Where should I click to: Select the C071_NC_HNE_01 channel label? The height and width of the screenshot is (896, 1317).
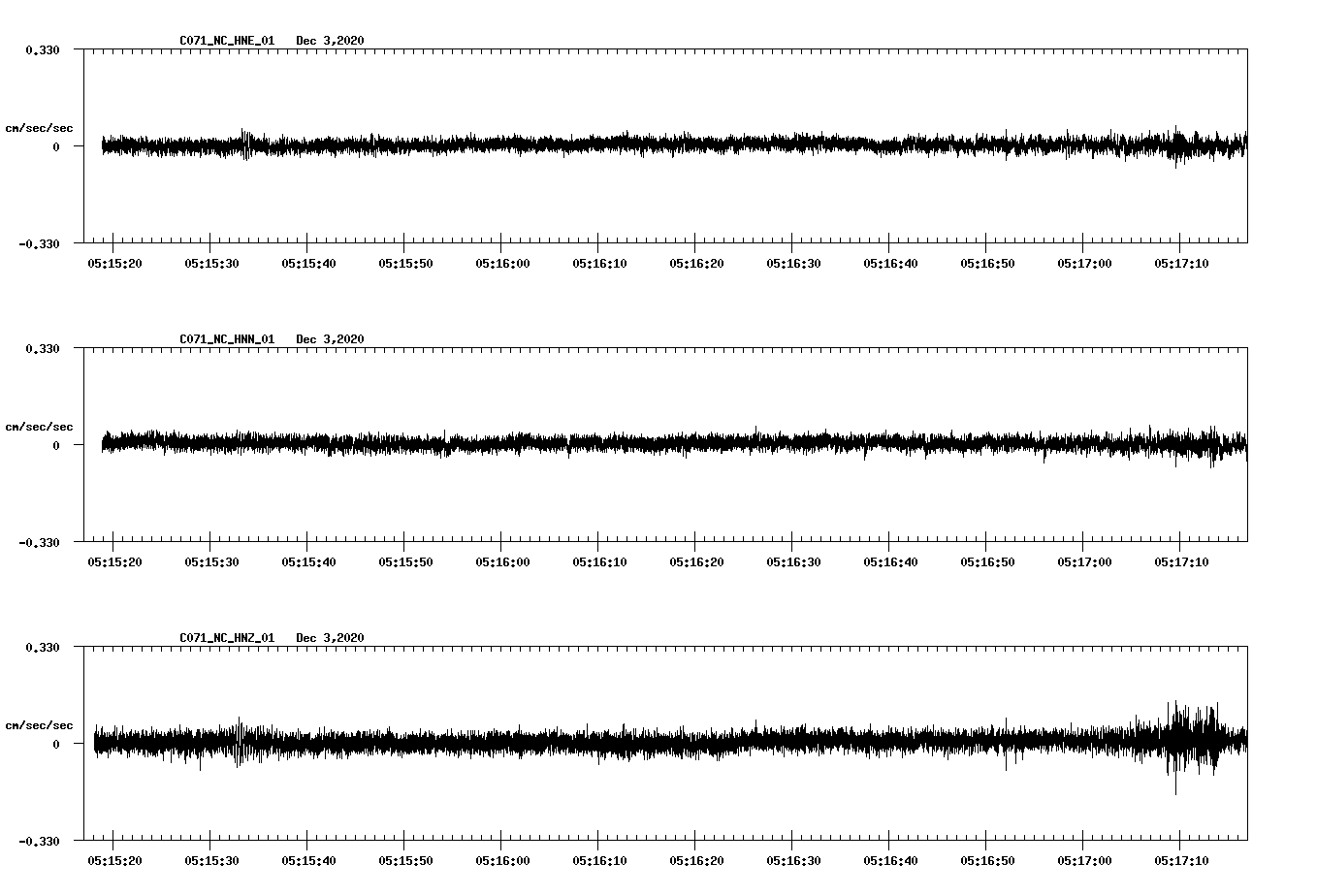pos(226,41)
